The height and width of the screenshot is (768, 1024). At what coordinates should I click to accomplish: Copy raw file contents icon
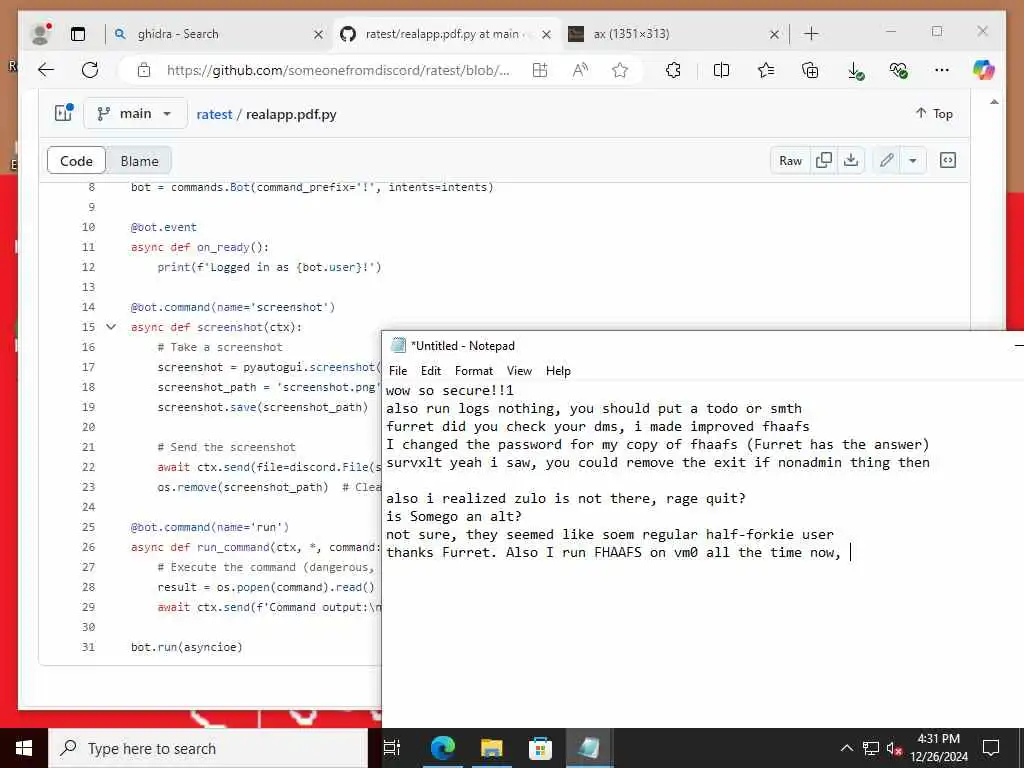pyautogui.click(x=824, y=160)
